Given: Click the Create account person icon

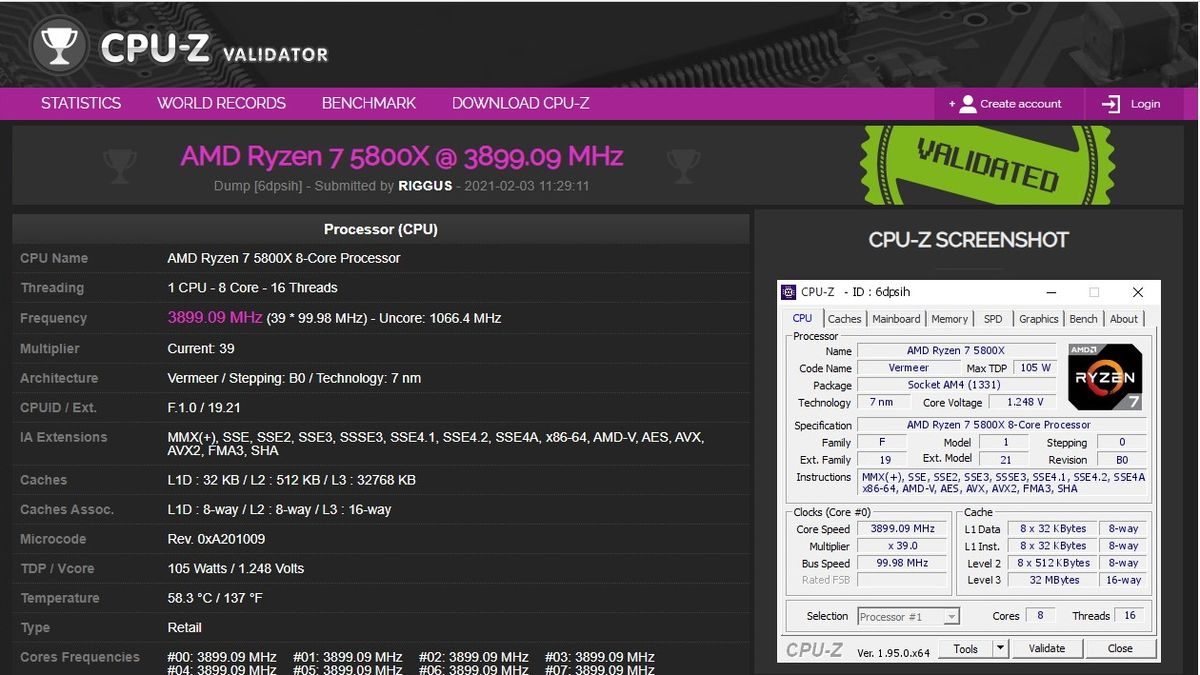Looking at the screenshot, I should (x=966, y=103).
